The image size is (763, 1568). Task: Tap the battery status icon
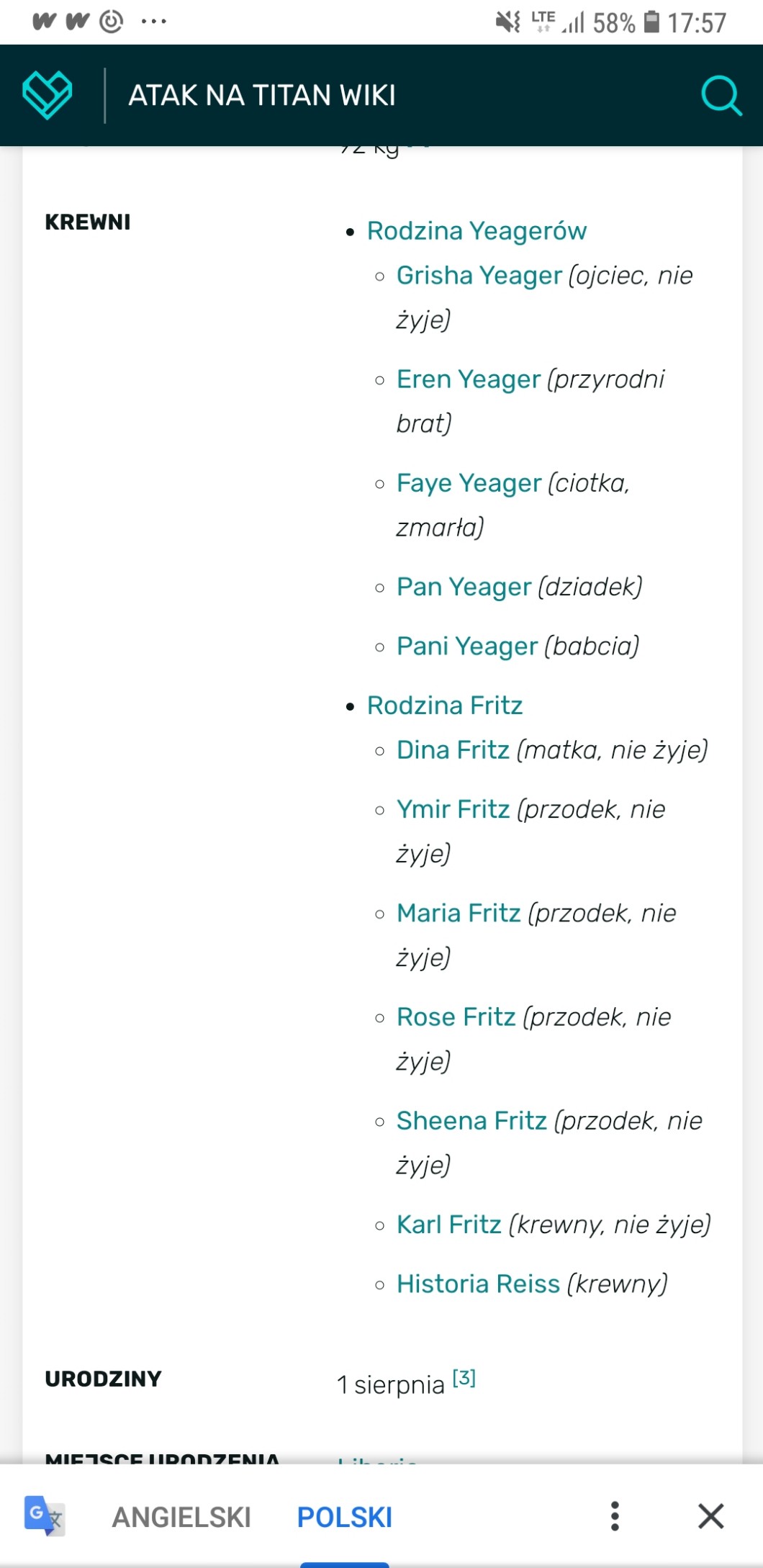point(651,22)
